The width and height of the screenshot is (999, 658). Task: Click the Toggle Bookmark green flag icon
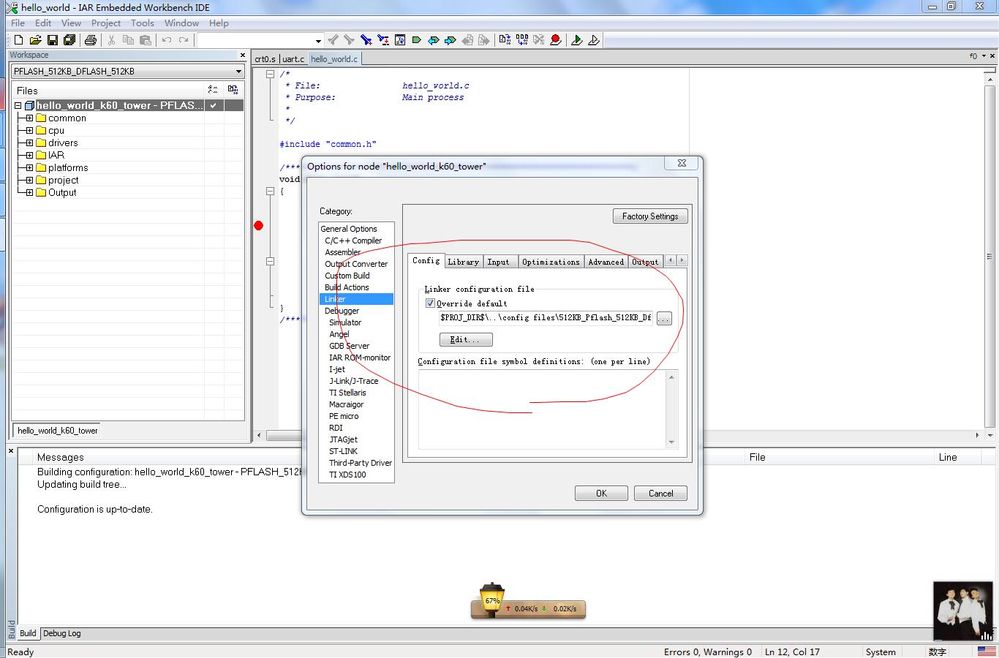tap(417, 40)
